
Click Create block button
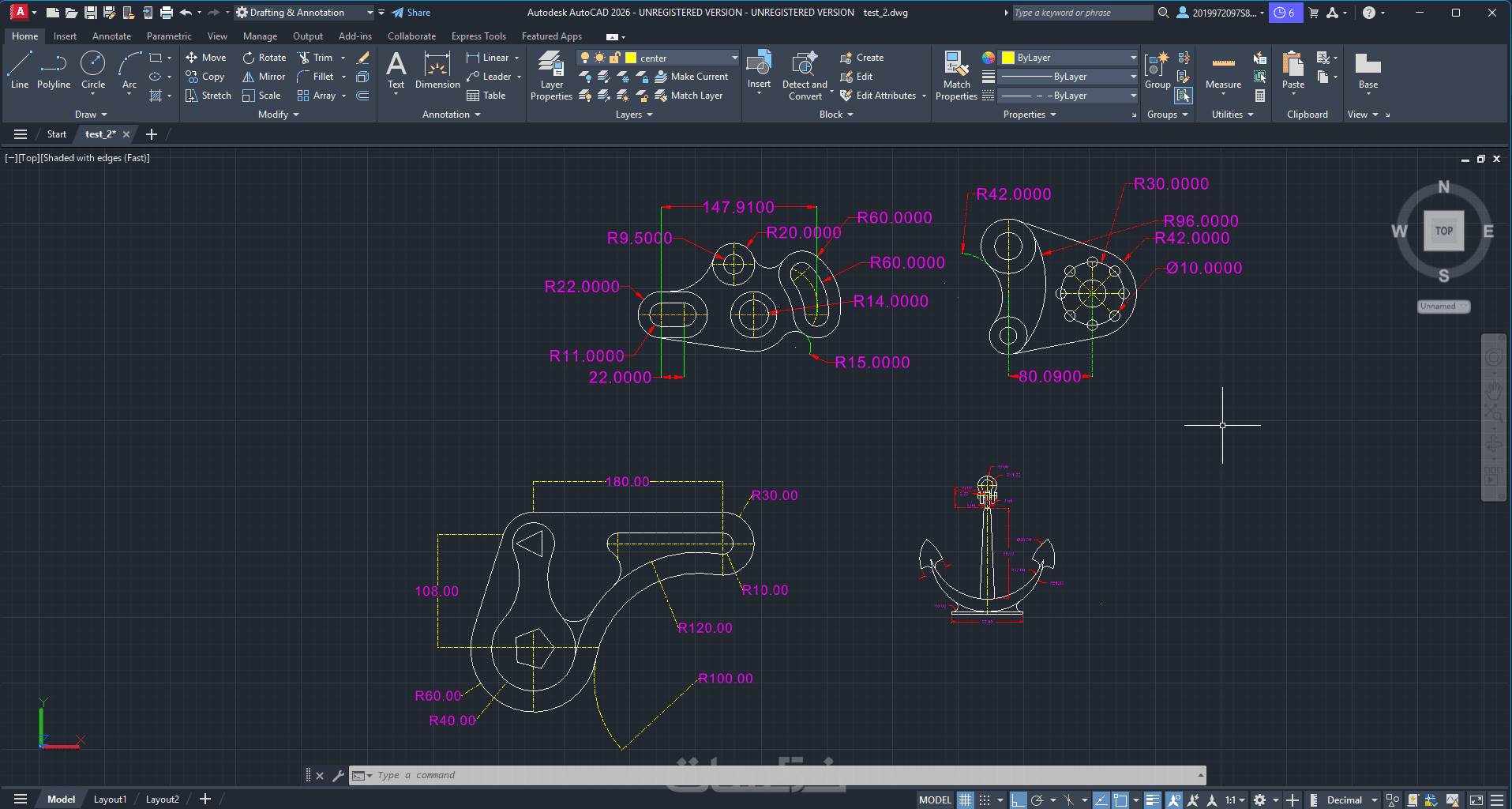861,58
